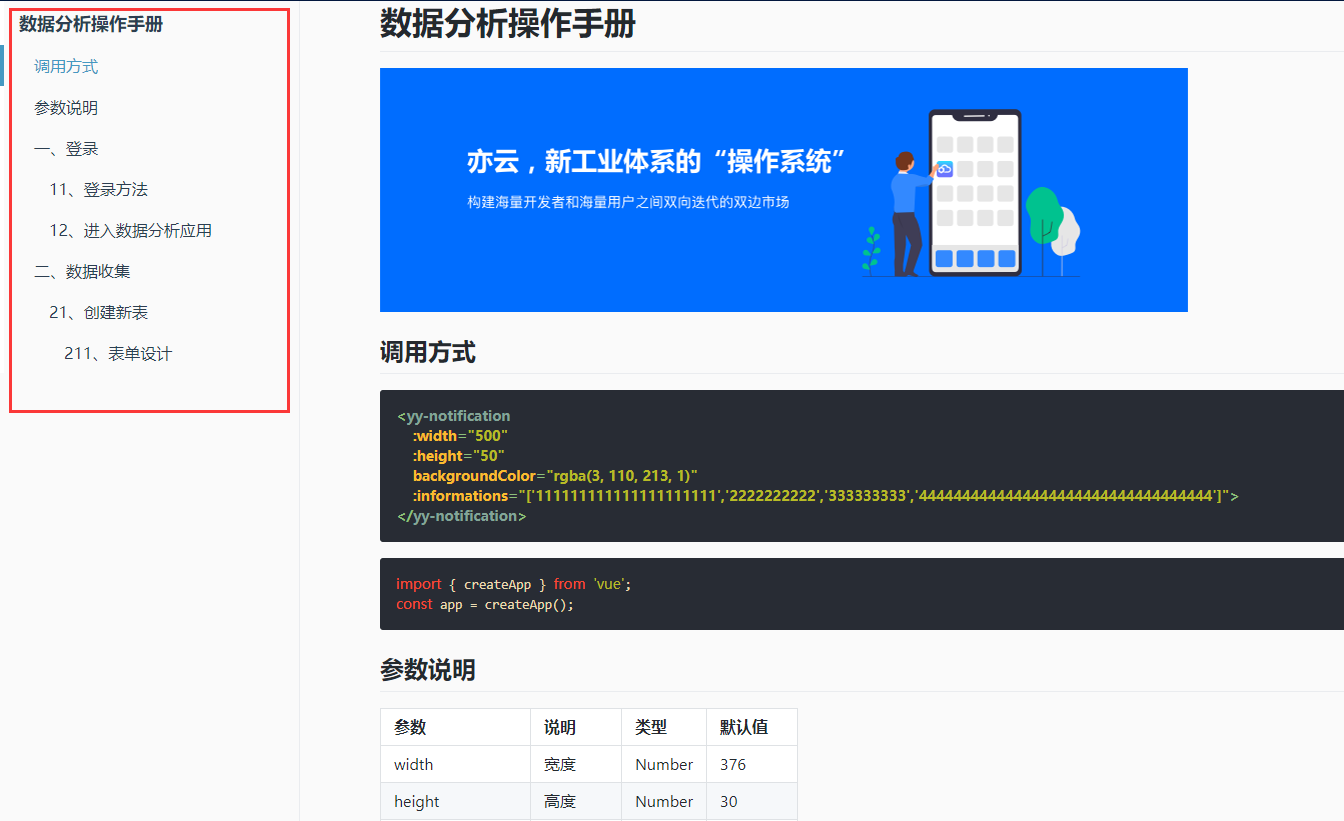
Task: Click the 30 default value cell
Action: (x=752, y=801)
